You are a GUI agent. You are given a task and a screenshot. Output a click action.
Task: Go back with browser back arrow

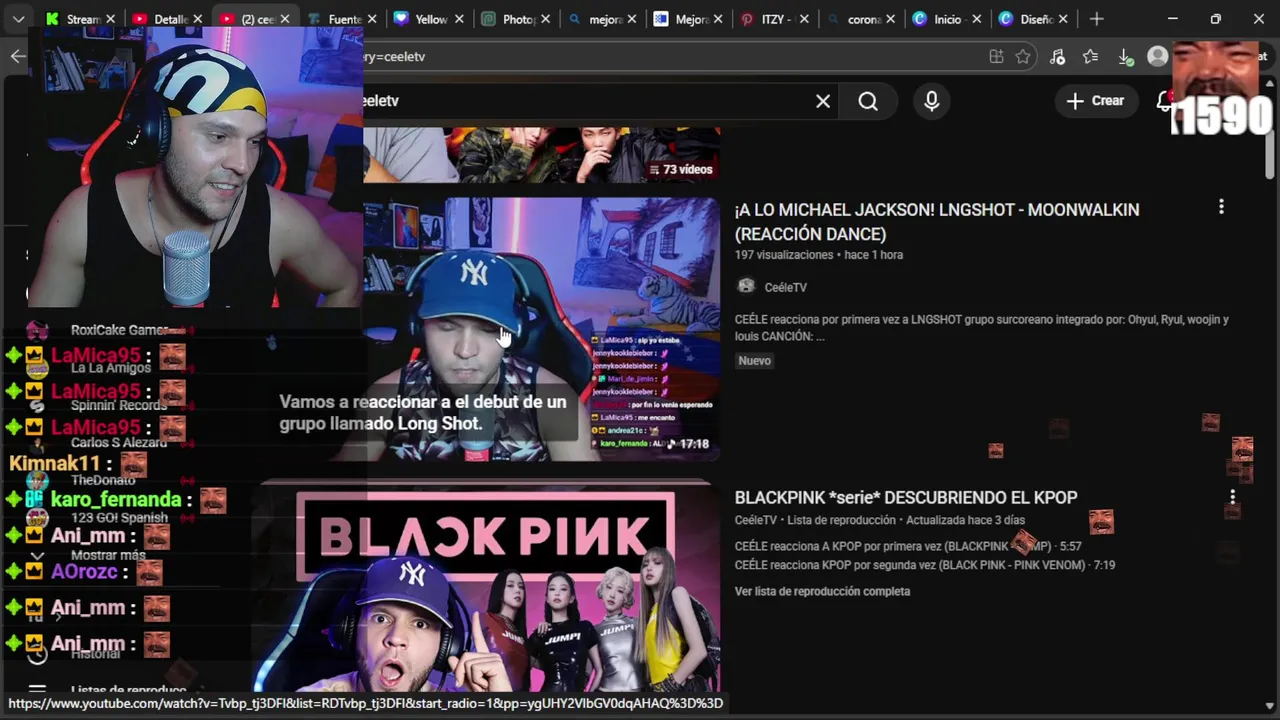(18, 56)
